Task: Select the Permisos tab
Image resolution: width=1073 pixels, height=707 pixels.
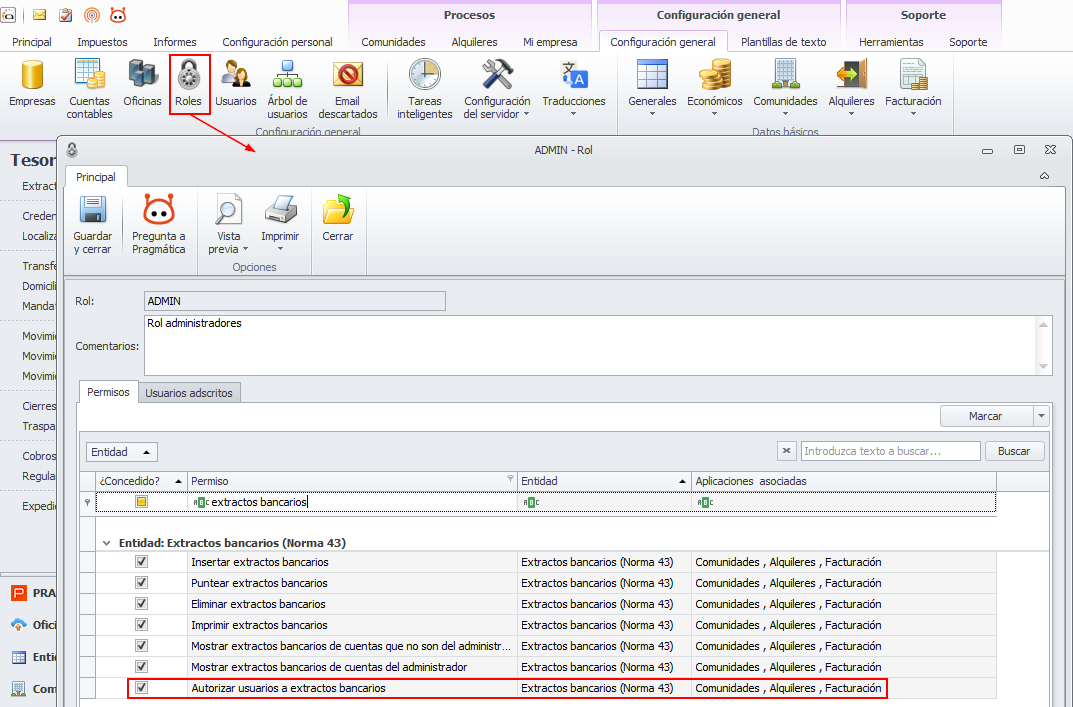Action: click(x=108, y=392)
